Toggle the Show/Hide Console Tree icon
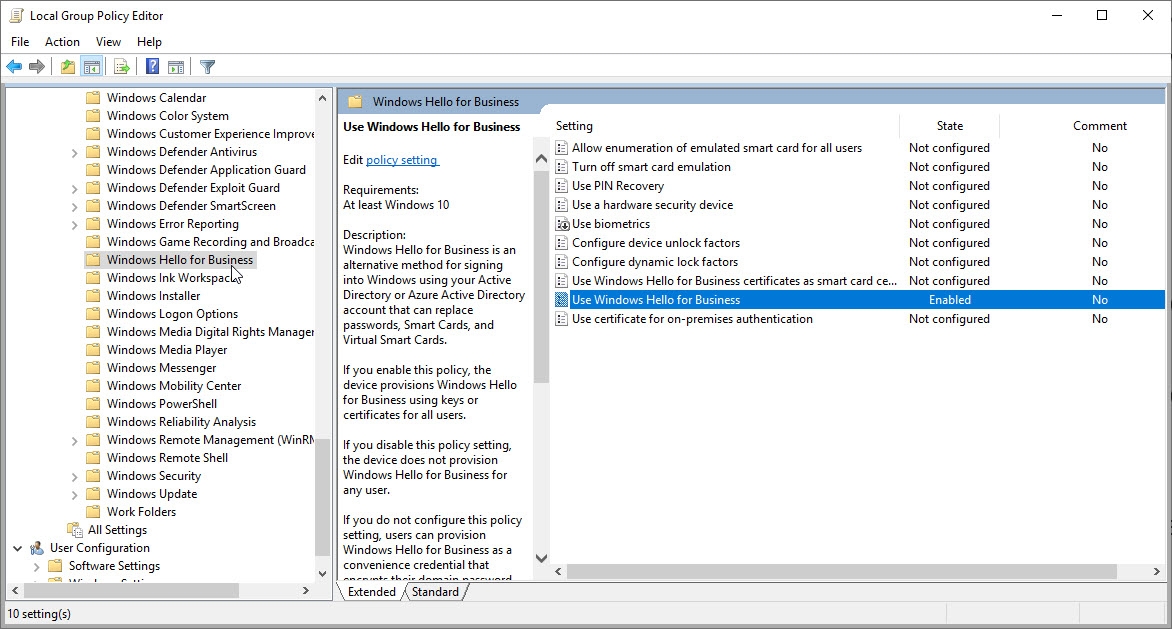 coord(91,66)
